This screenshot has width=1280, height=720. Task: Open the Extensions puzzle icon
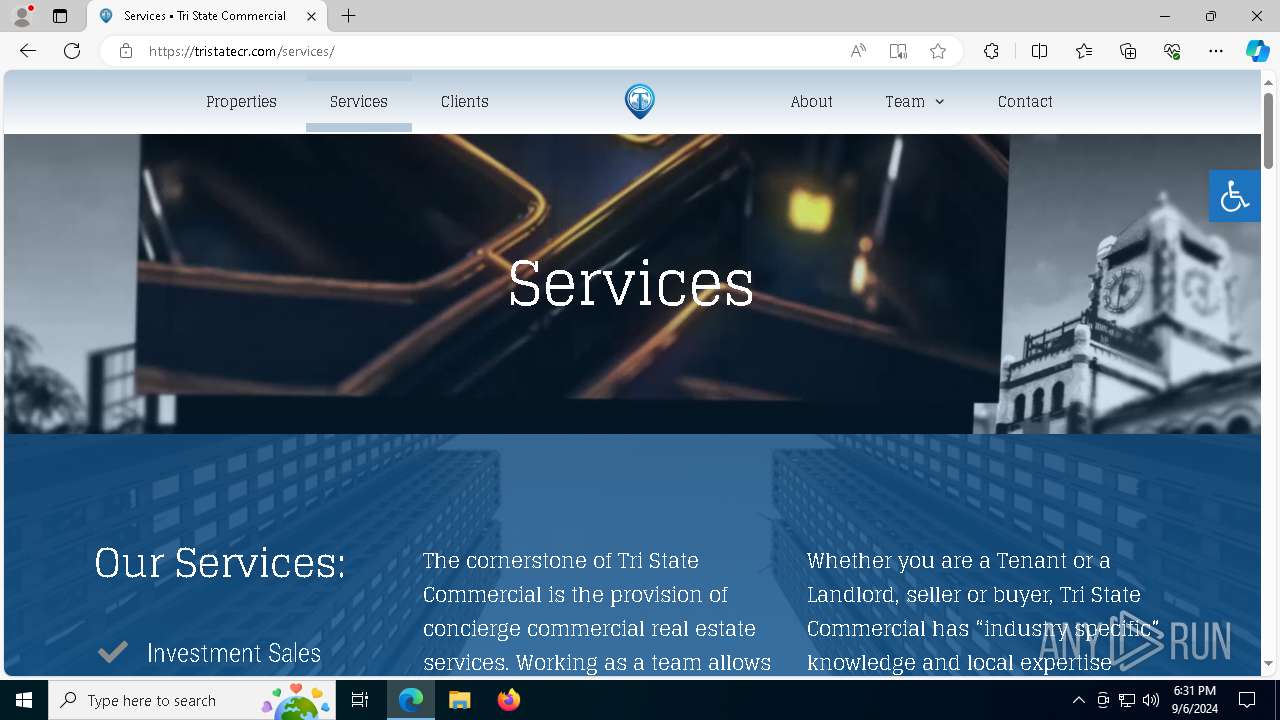[x=991, y=51]
